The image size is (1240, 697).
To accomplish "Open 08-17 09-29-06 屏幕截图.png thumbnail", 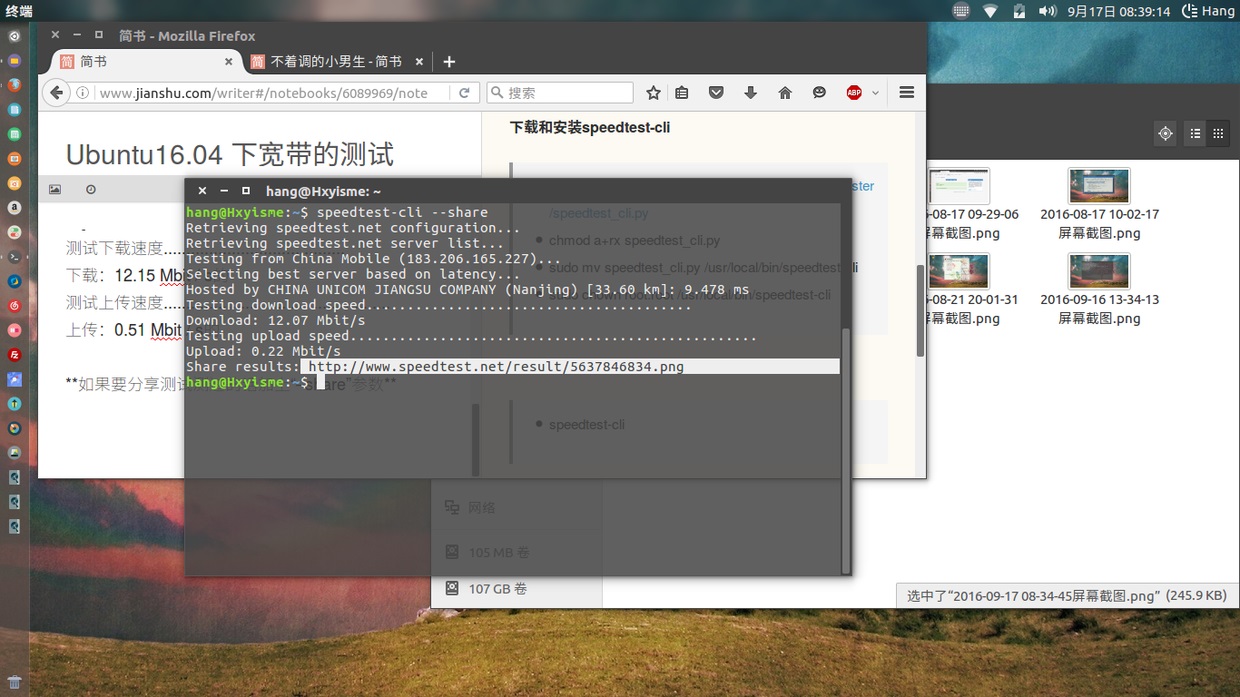I will click(x=958, y=187).
